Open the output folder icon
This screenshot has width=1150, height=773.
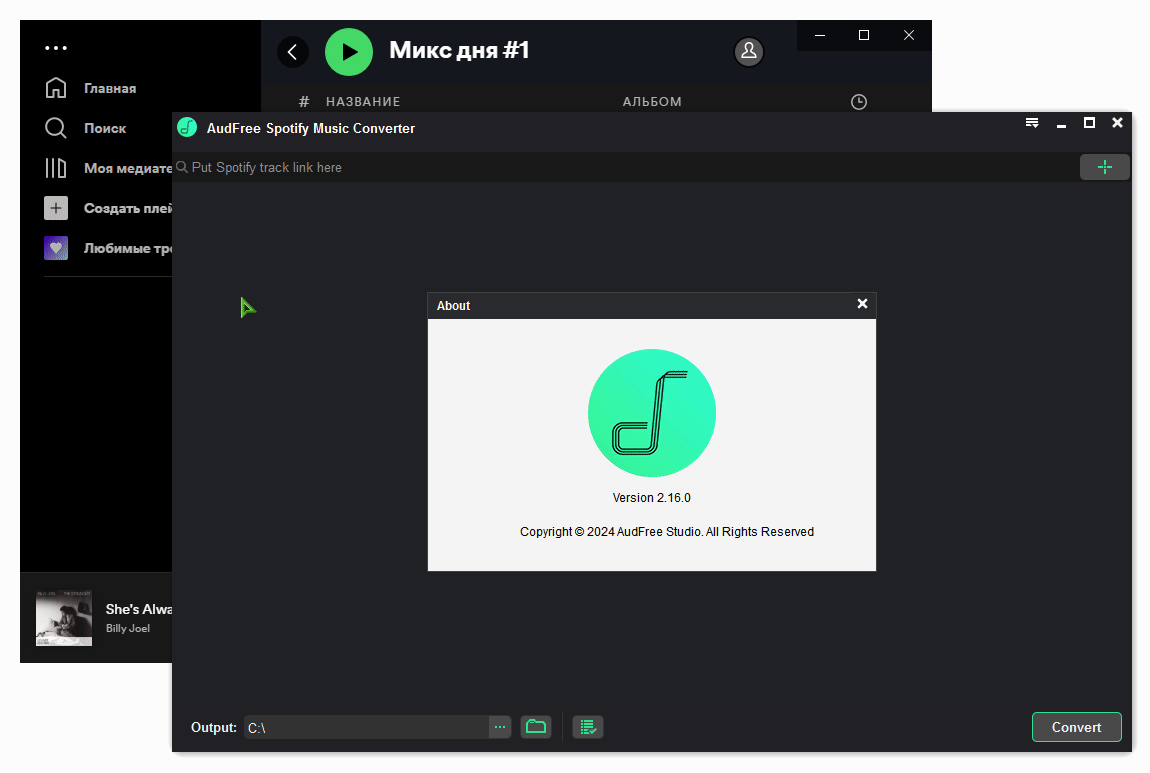pyautogui.click(x=536, y=727)
